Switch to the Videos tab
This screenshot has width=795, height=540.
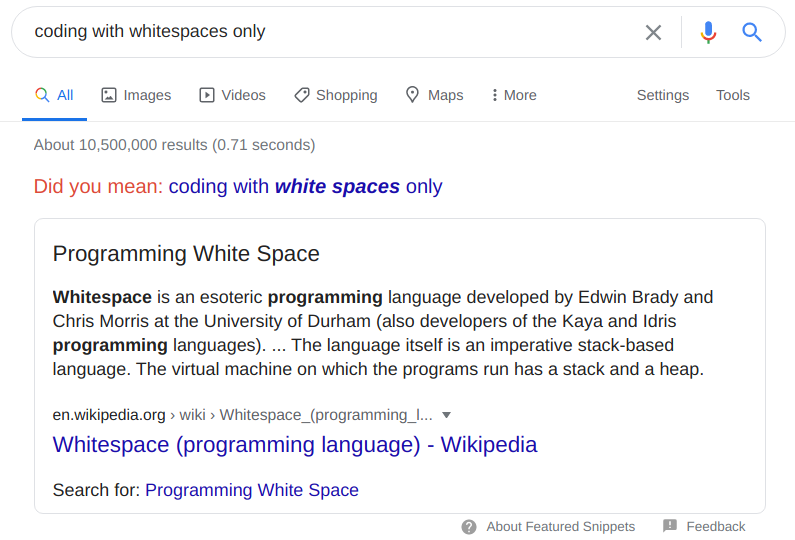[x=233, y=95]
